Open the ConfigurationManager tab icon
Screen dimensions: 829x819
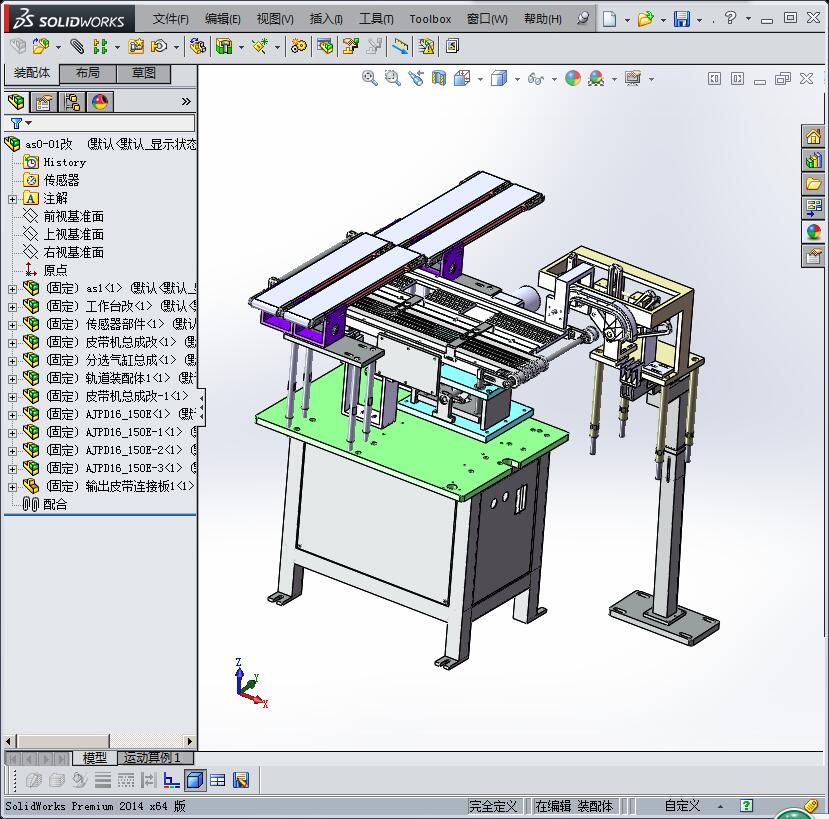(72, 102)
